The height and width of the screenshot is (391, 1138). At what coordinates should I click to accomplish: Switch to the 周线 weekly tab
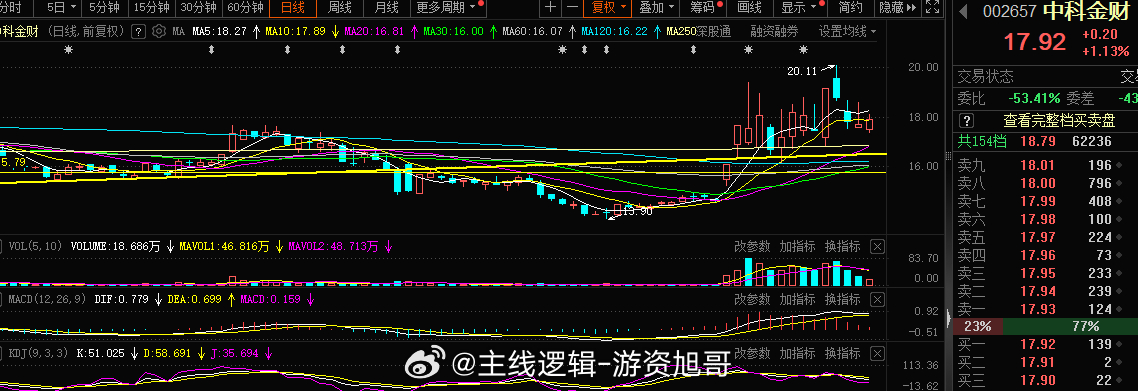[340, 8]
